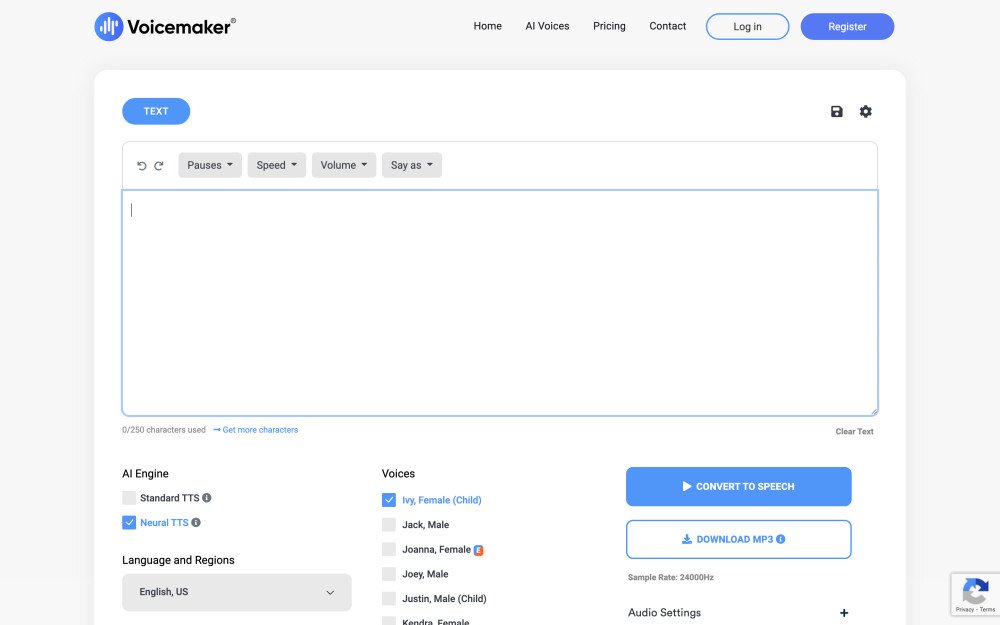Click the undo arrow icon
Screen dimensions: 1000x625
(x=142, y=166)
